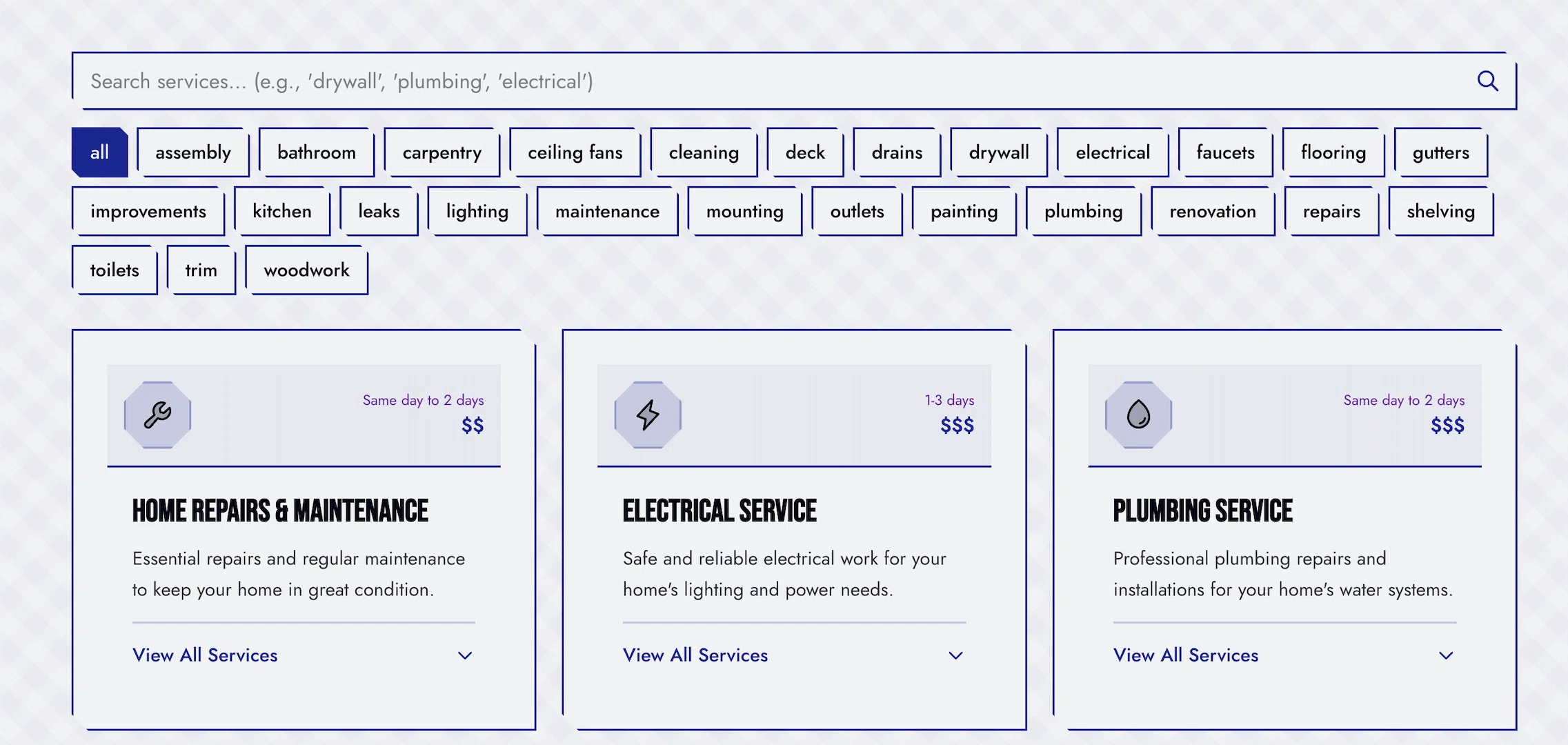Click the search magnifier icon
This screenshot has height=745, width=1568.
point(1489,81)
